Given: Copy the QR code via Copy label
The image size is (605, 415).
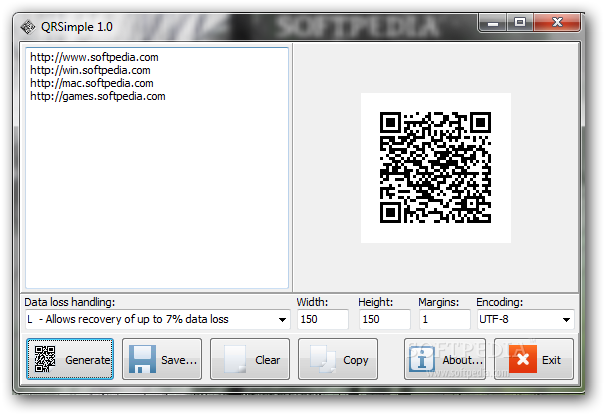Looking at the screenshot, I should (x=356, y=360).
